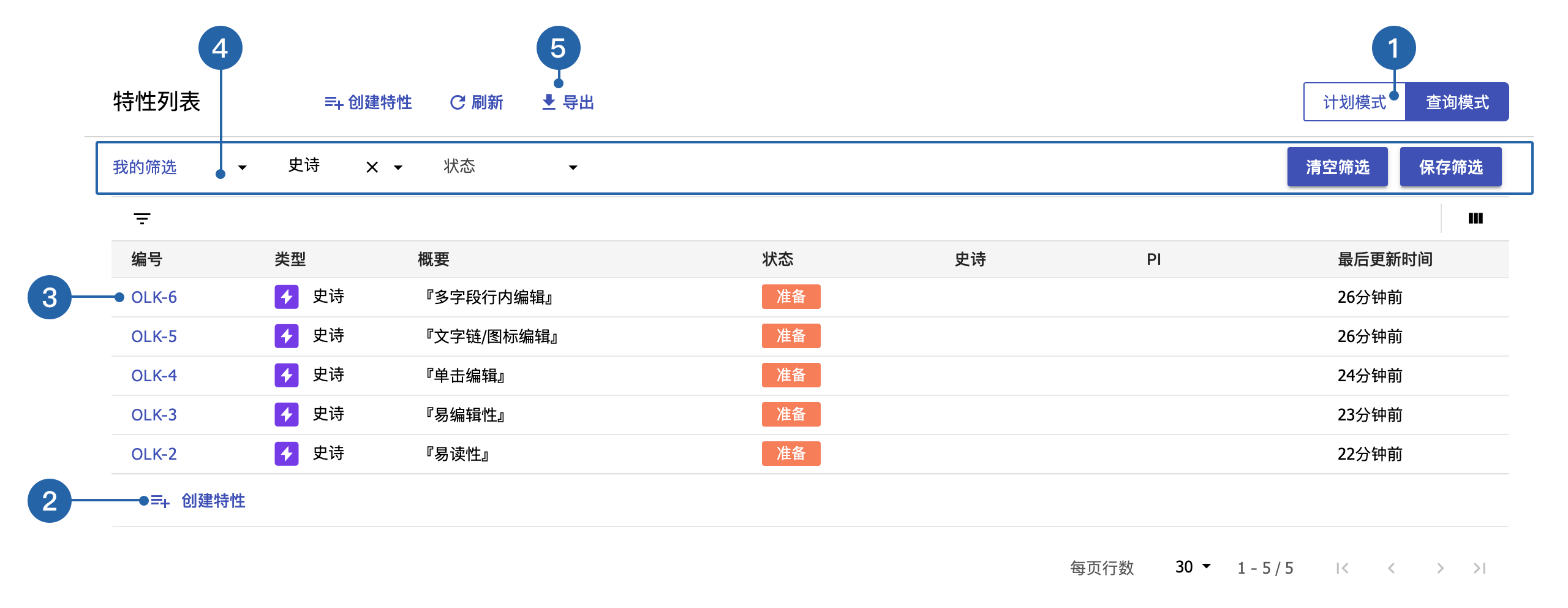Viewport: 1568px width, 608px height.
Task: Click the PI column header
Action: (1153, 259)
